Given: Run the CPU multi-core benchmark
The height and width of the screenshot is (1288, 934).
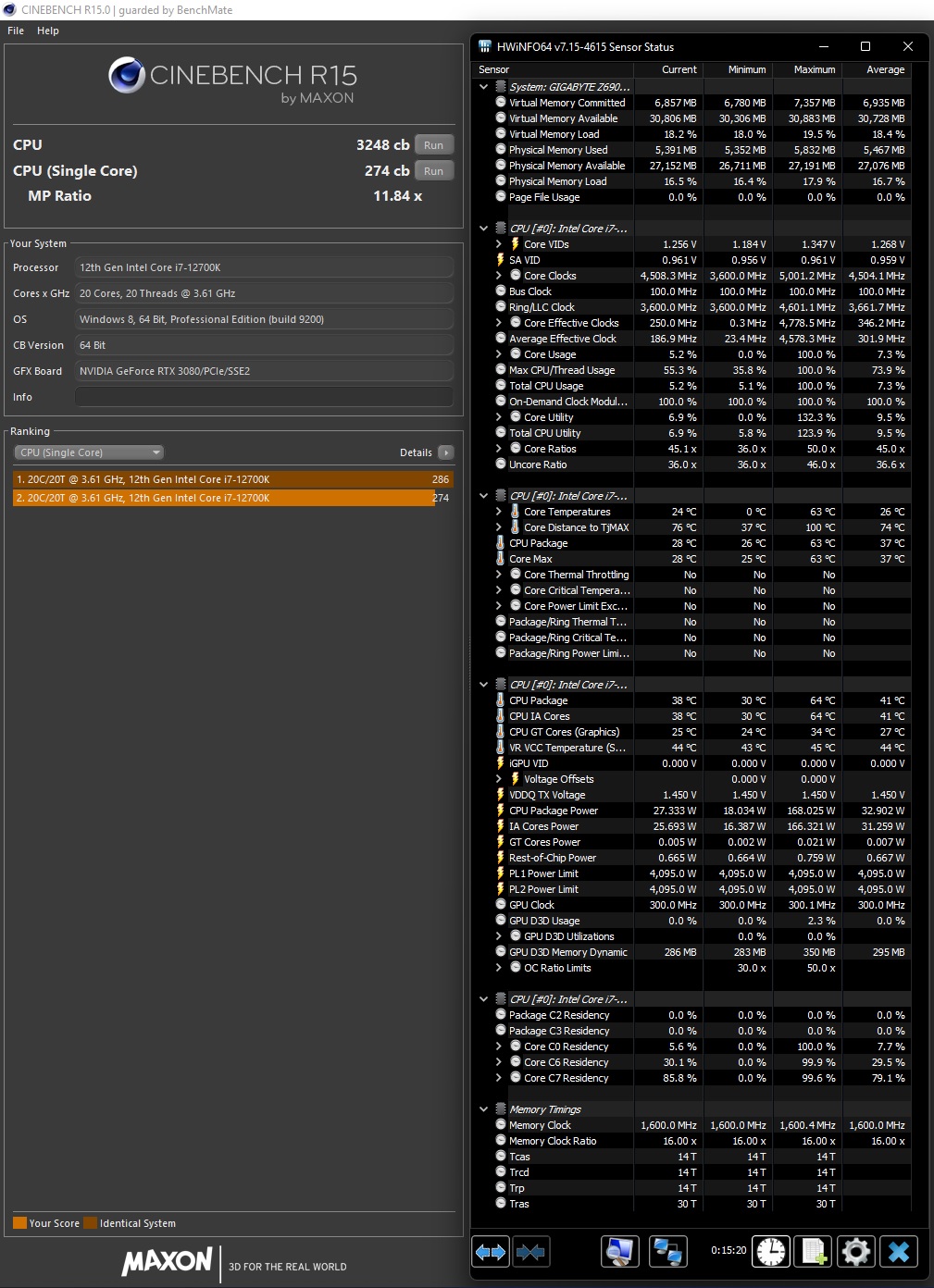Looking at the screenshot, I should click(433, 145).
